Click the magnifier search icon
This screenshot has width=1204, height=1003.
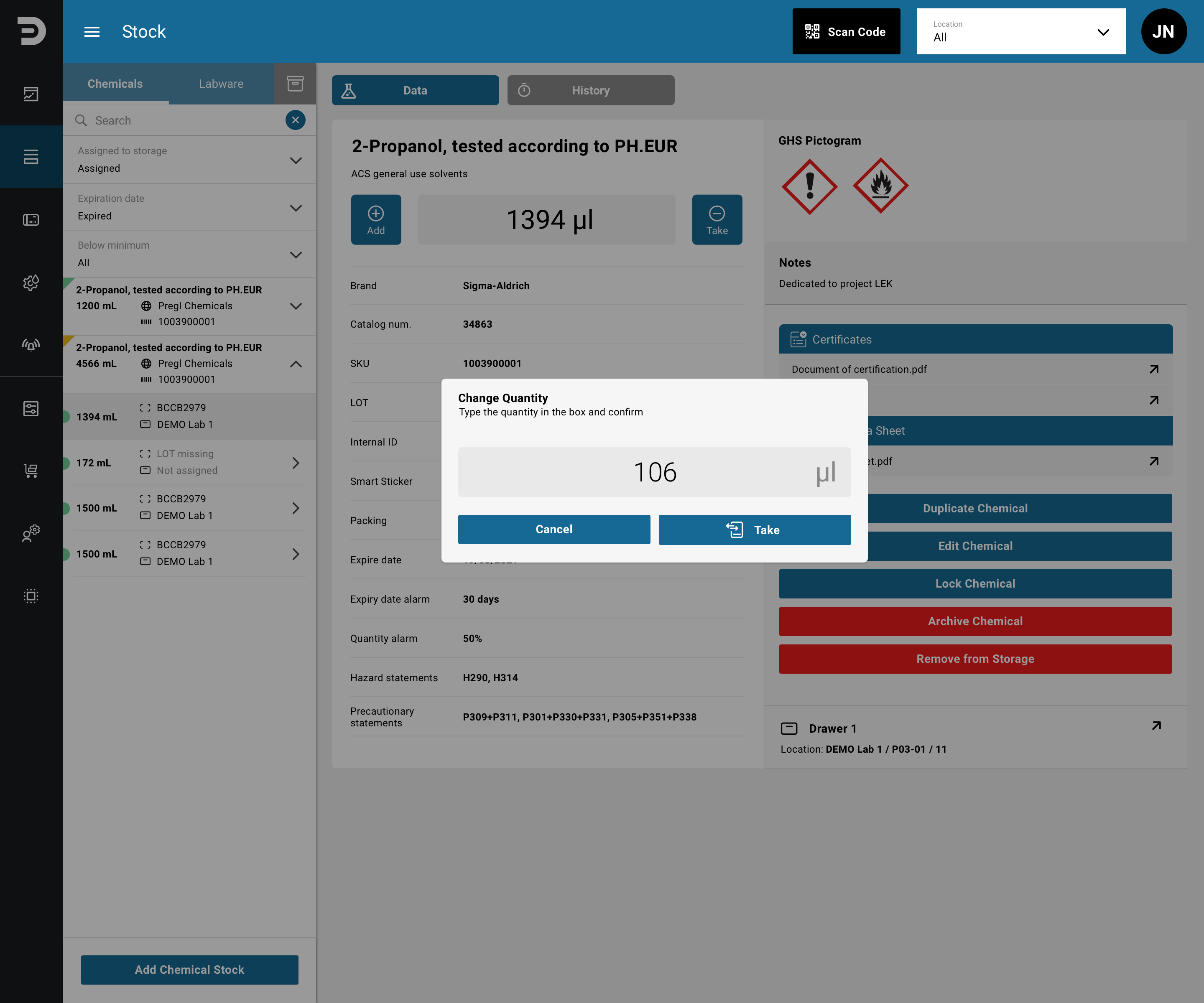click(x=82, y=120)
